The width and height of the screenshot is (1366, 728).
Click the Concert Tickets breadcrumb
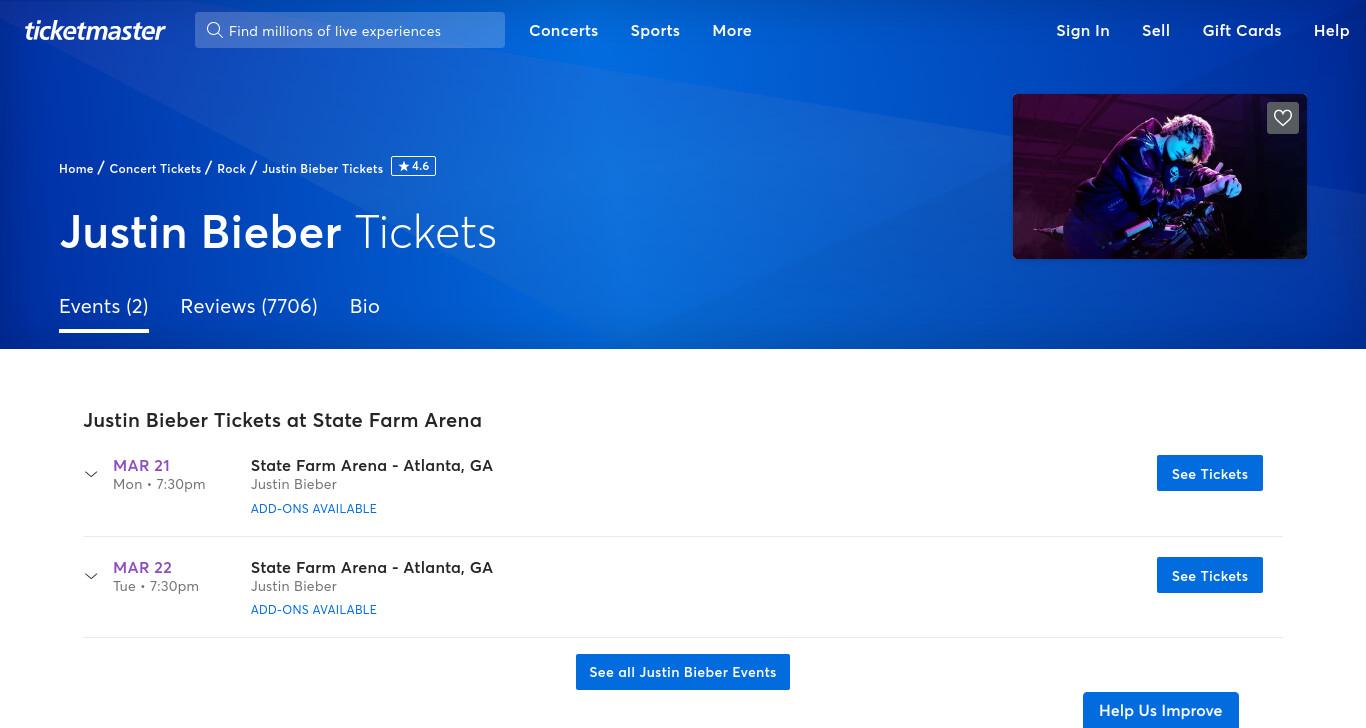coord(155,168)
